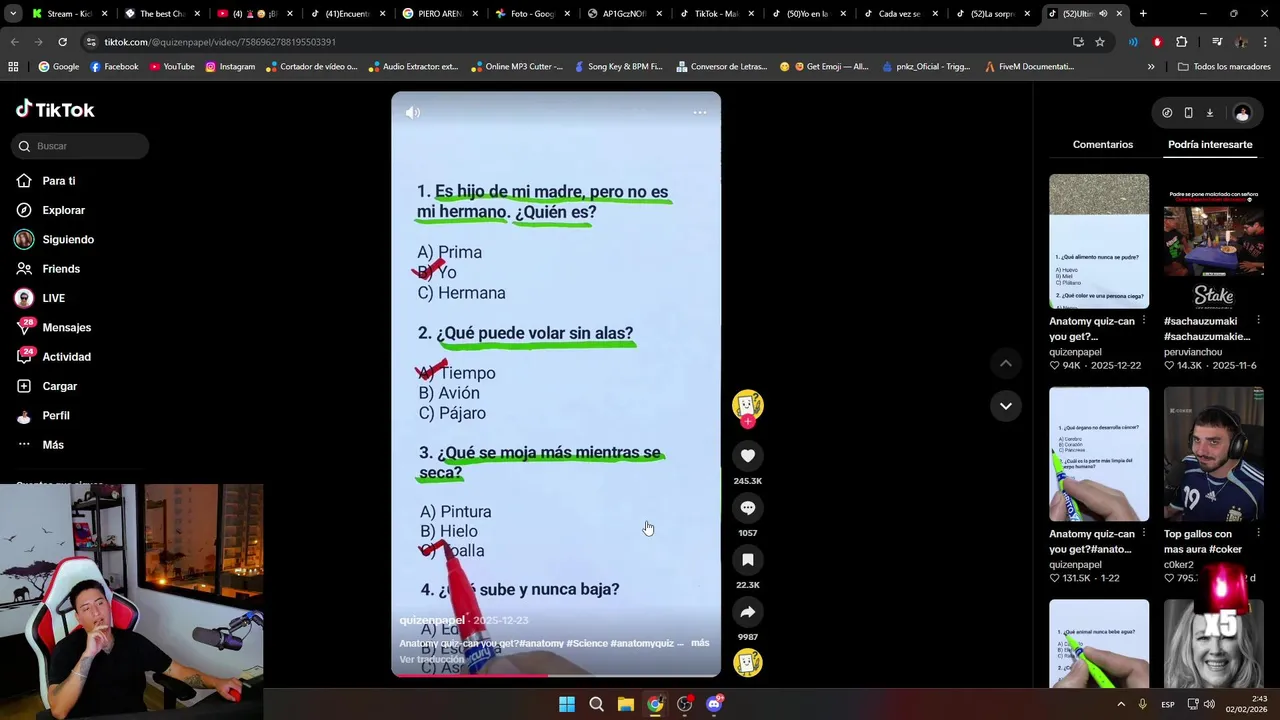Click the download desktop app icon
This screenshot has height=720, width=1280.
click(x=1209, y=113)
